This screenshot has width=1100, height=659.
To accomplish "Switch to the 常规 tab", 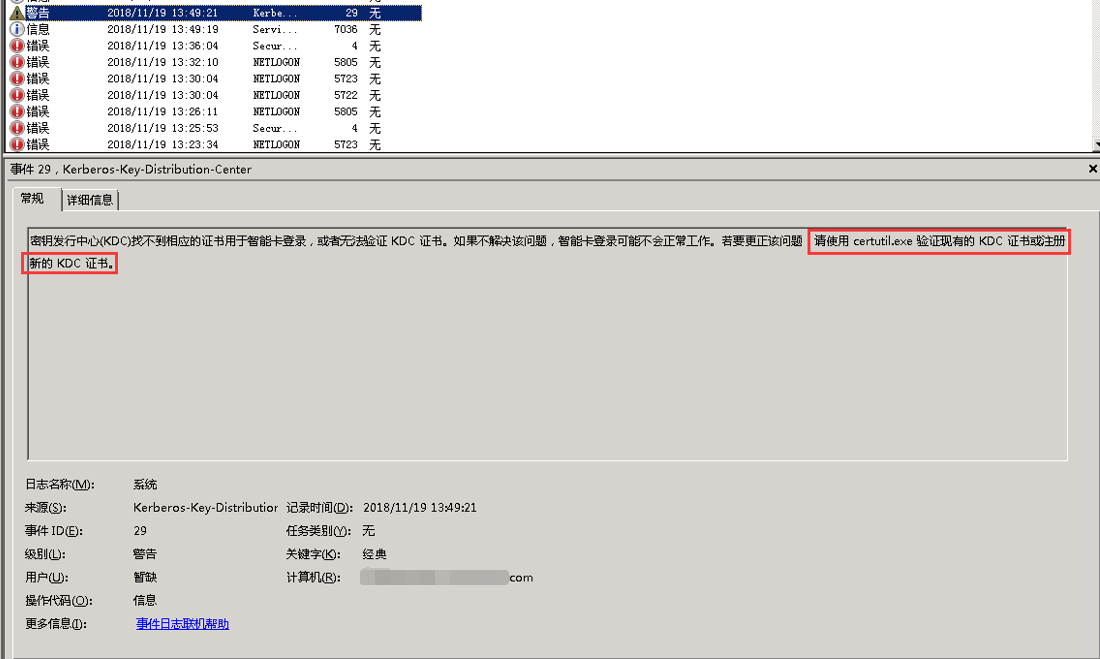I will [32, 199].
